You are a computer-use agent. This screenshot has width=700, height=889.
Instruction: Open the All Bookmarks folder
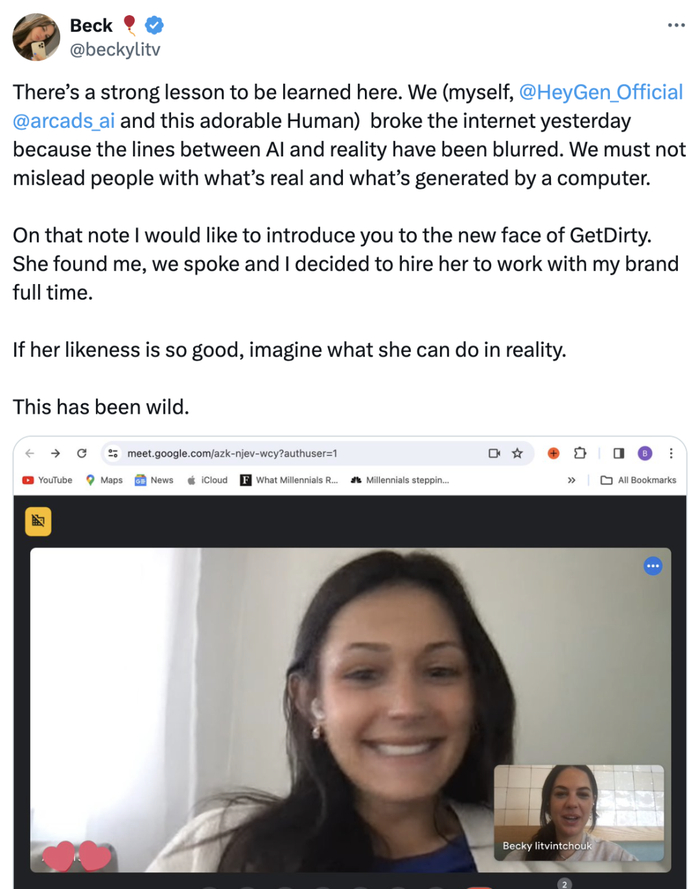pyautogui.click(x=638, y=480)
